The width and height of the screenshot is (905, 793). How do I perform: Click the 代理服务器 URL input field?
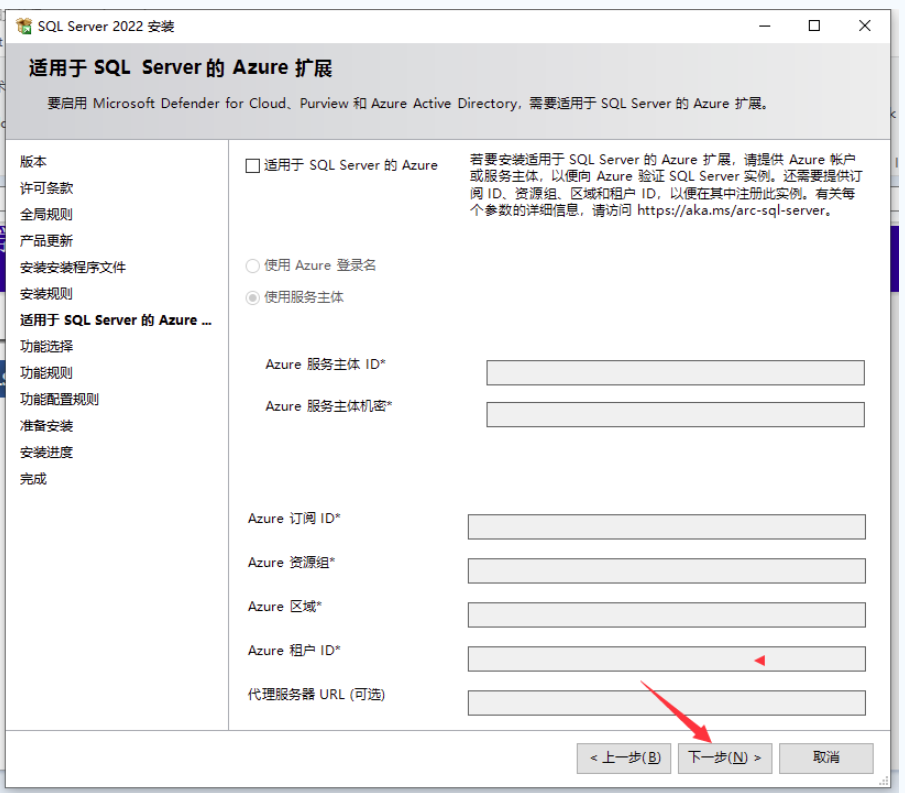click(667, 703)
